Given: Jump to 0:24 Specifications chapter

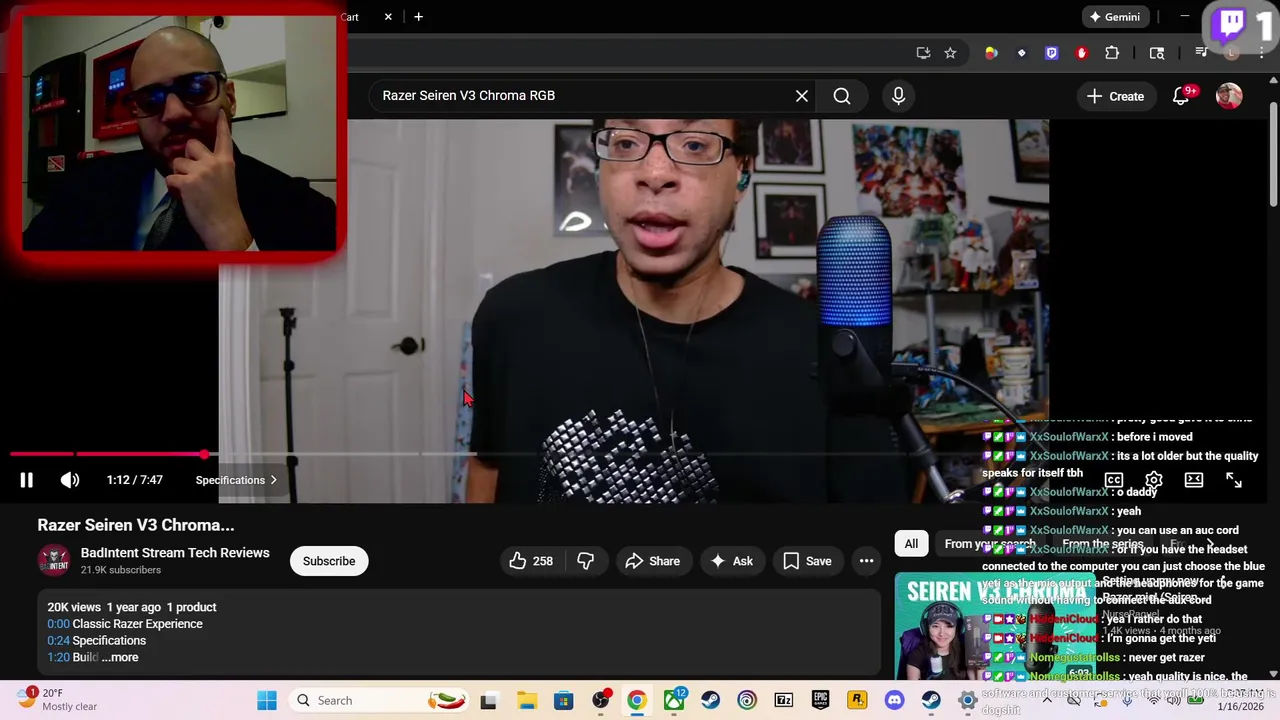Looking at the screenshot, I should click(96, 641).
